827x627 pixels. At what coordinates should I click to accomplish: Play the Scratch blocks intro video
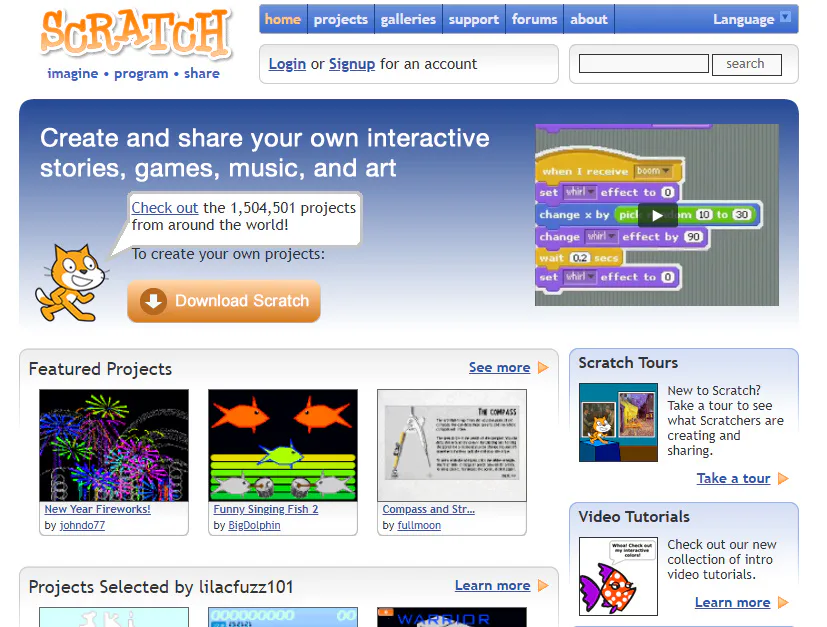point(657,215)
